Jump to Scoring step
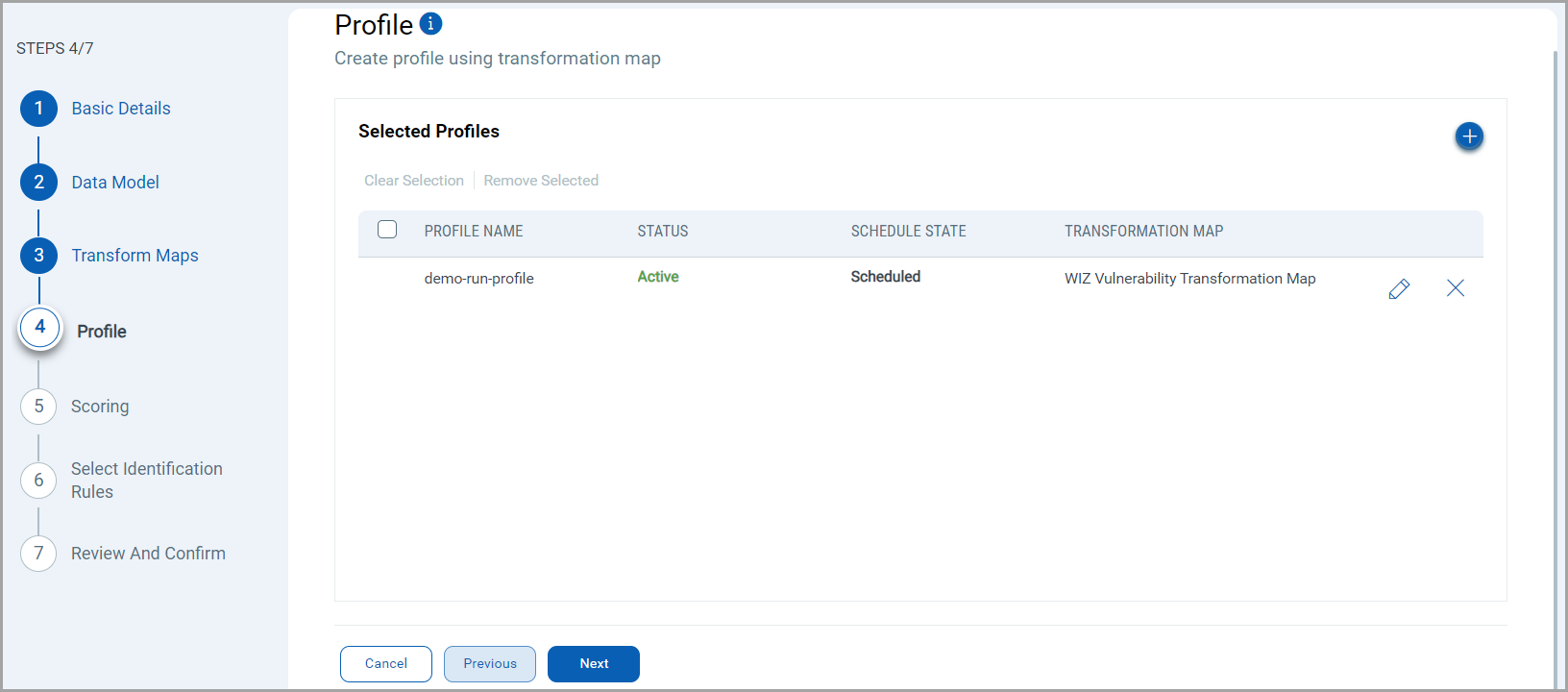The image size is (1568, 692). pyautogui.click(x=100, y=407)
